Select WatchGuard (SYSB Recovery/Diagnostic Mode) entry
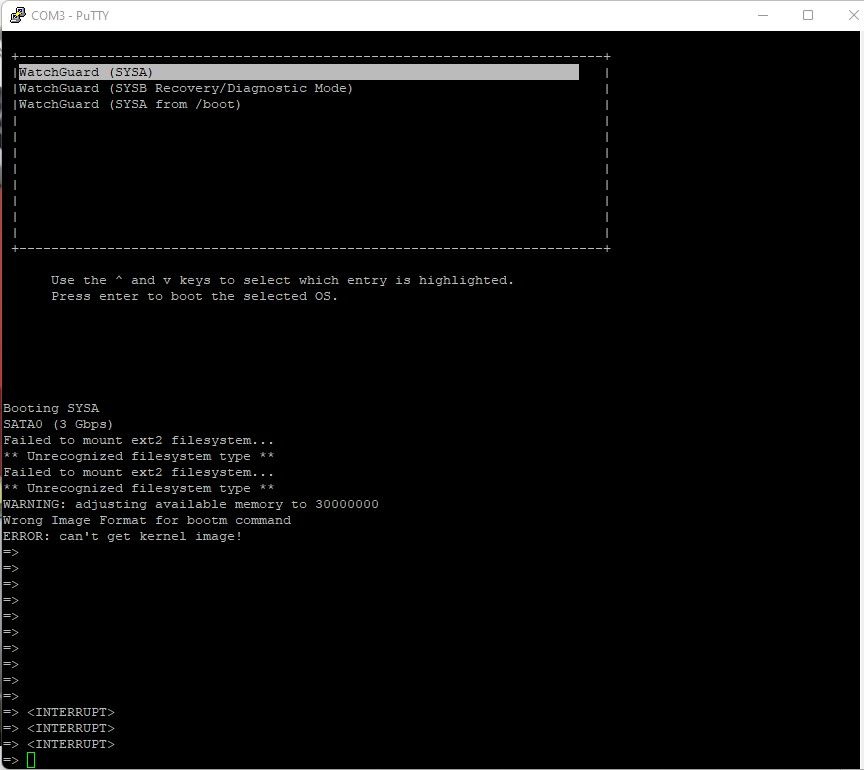 click(186, 88)
